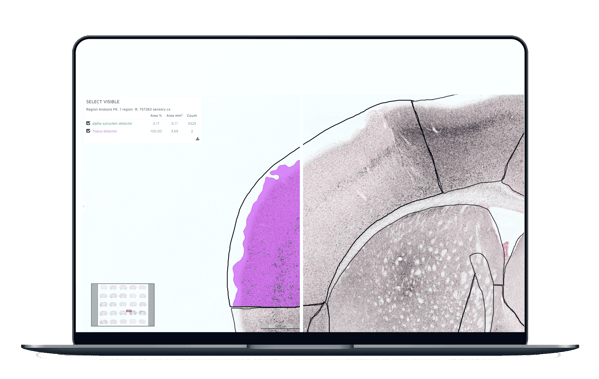
Task: Click the alpha-synuclein detector label
Action: click(112, 123)
